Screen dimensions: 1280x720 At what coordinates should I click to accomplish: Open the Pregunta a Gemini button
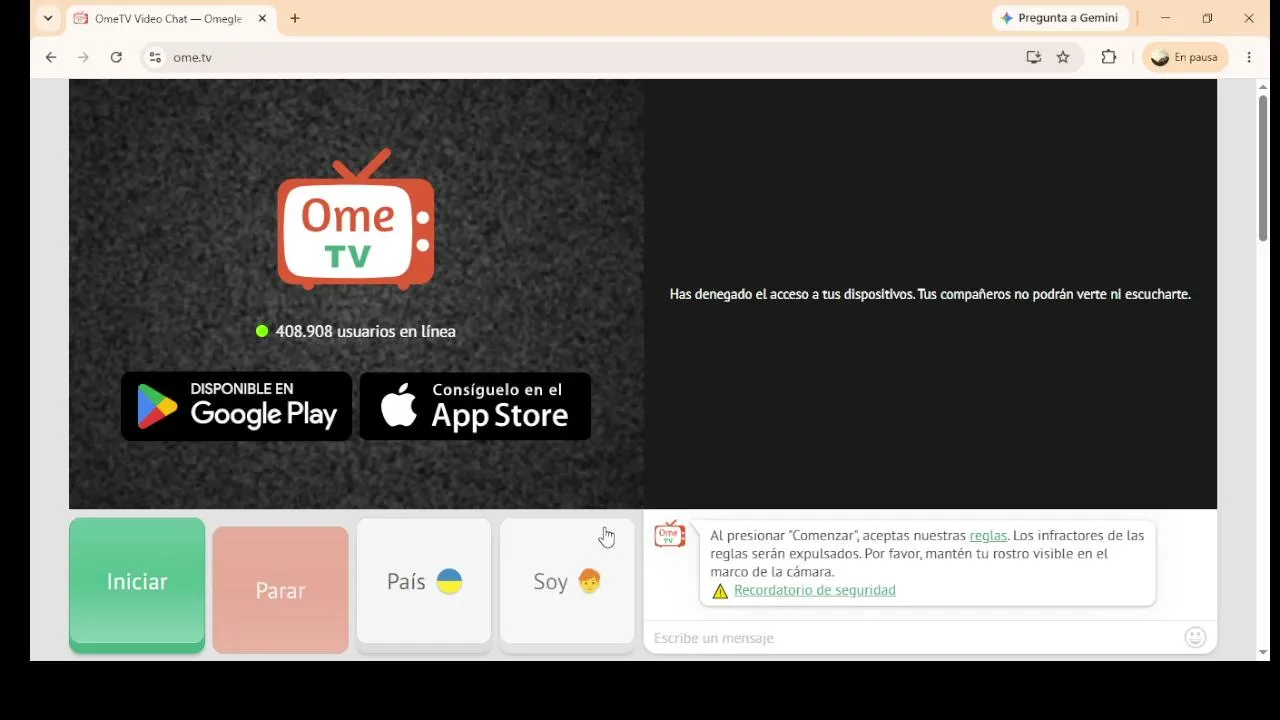click(x=1061, y=18)
